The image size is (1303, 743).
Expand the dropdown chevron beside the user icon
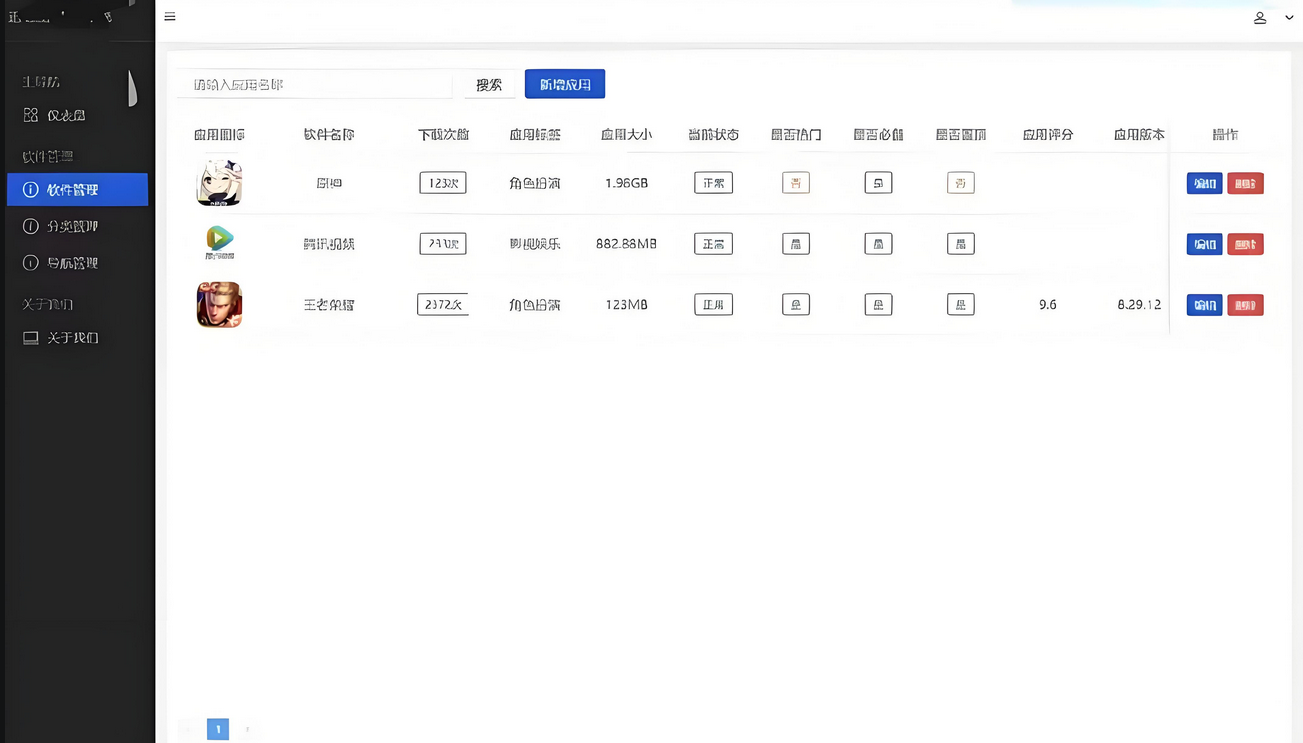pyautogui.click(x=1289, y=17)
